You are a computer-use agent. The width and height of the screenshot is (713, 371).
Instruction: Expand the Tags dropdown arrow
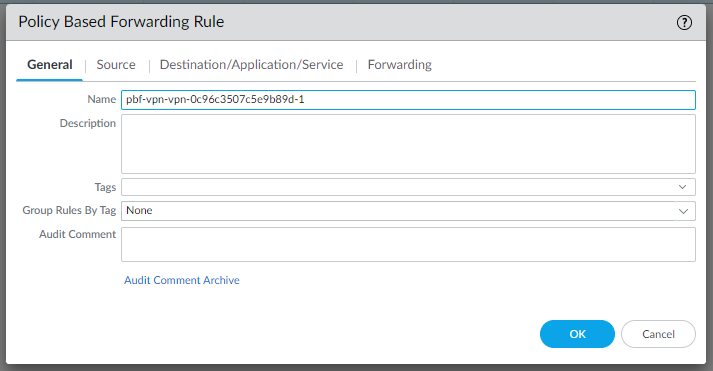pos(682,187)
